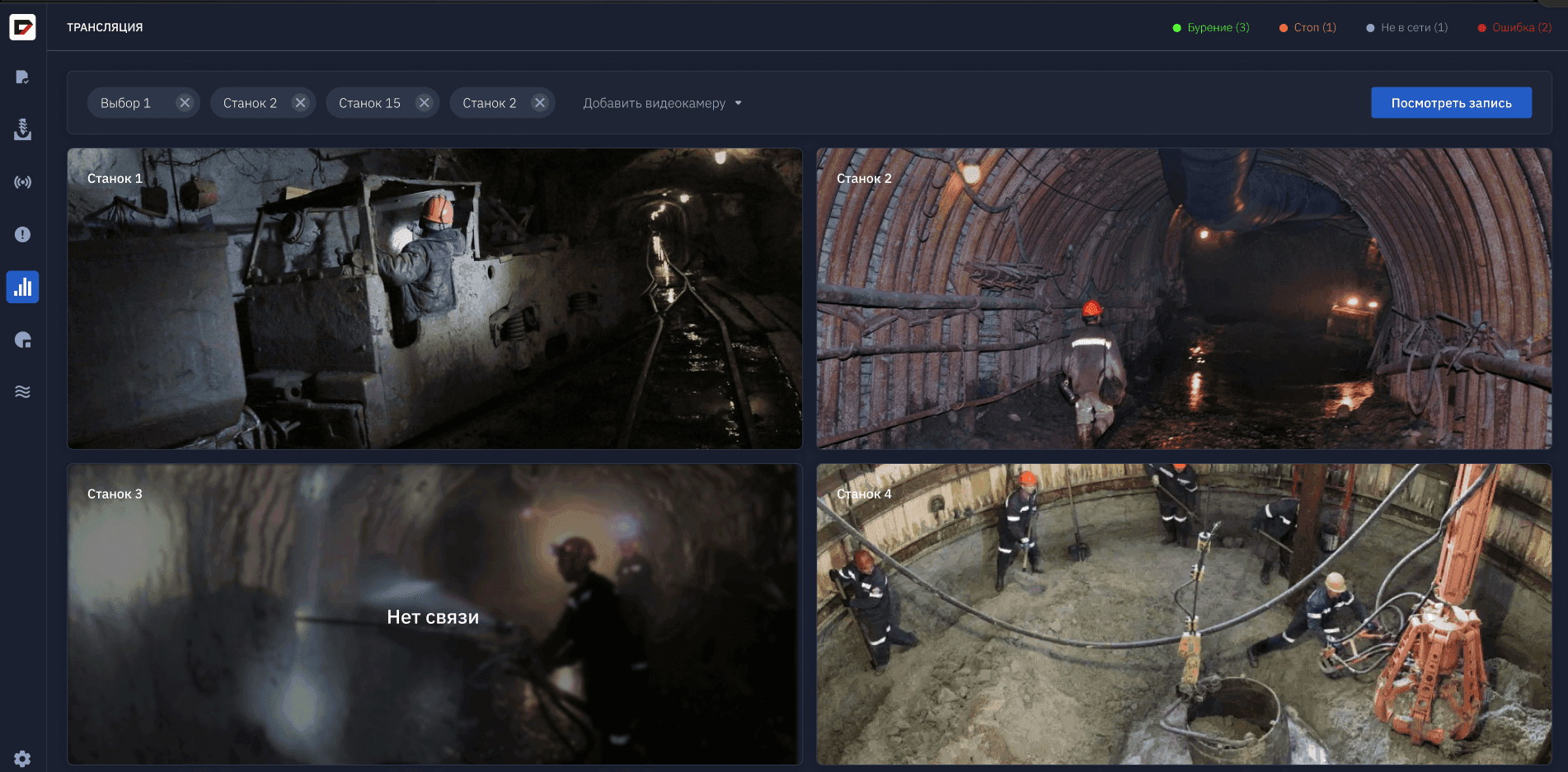The height and width of the screenshot is (772, 1568).
Task: Open the Станок 4 video feed
Action: click(1184, 615)
